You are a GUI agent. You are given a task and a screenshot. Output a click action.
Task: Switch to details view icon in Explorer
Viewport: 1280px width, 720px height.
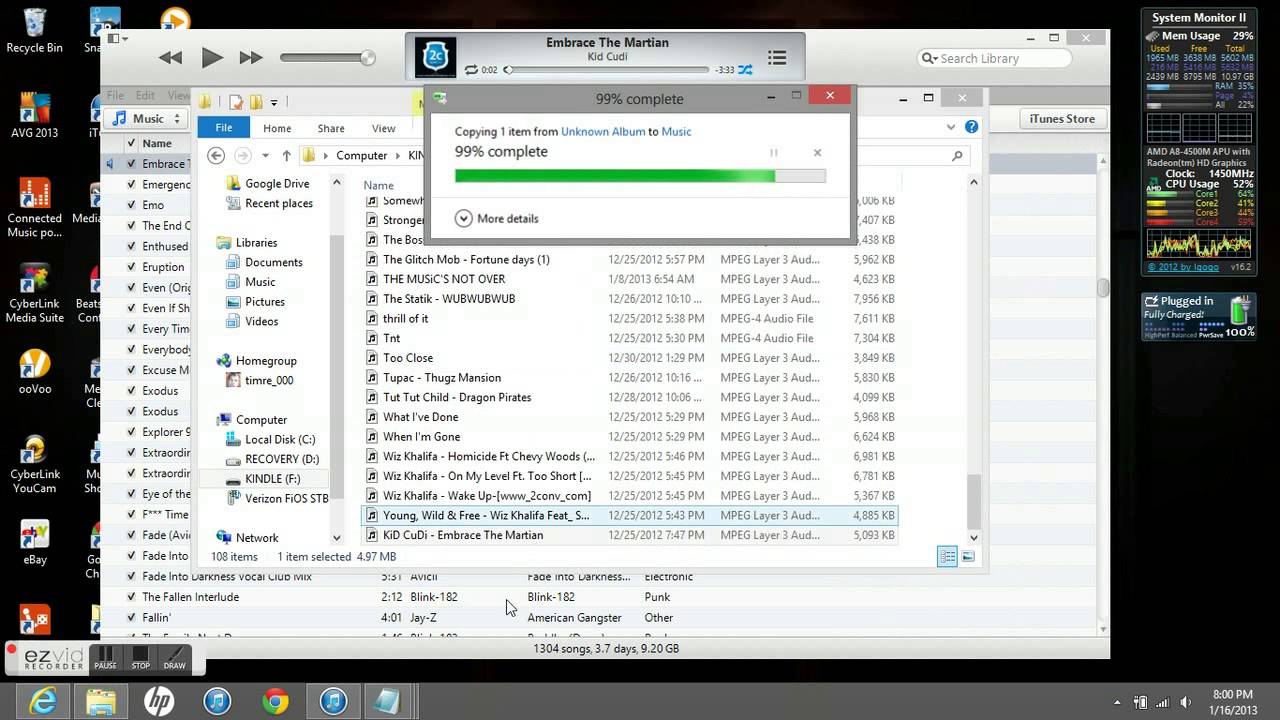947,557
